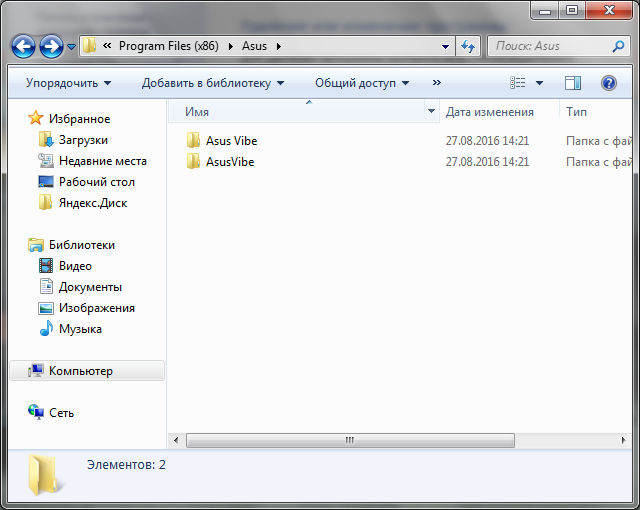Refresh the current folder view
Image resolution: width=640 pixels, height=510 pixels.
coord(468,46)
